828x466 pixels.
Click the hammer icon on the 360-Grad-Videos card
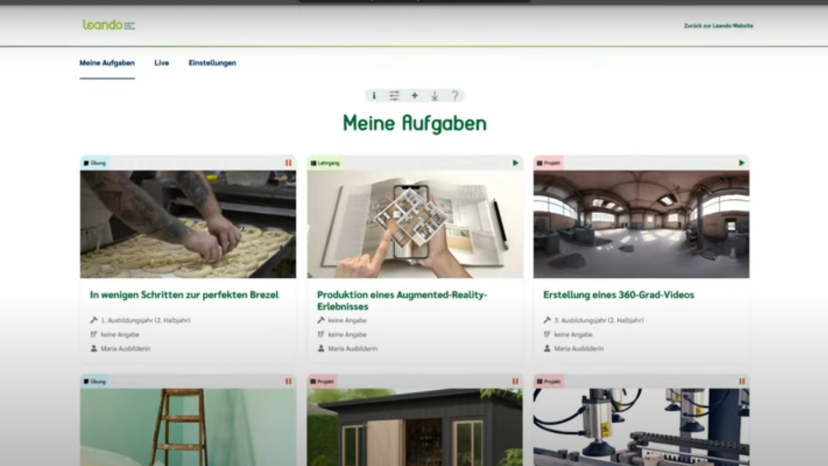pos(547,320)
